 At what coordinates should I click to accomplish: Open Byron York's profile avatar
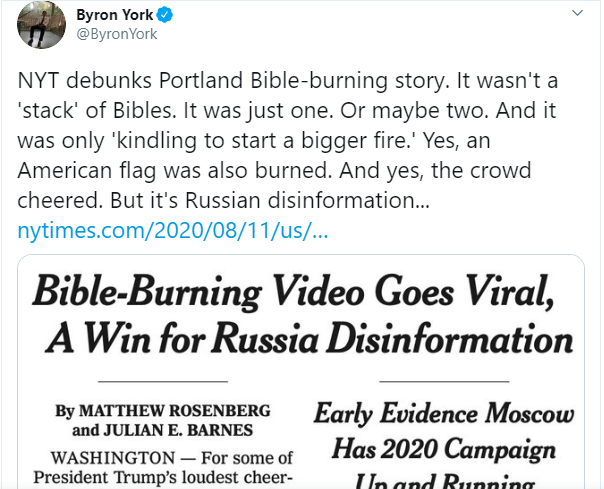tap(39, 26)
